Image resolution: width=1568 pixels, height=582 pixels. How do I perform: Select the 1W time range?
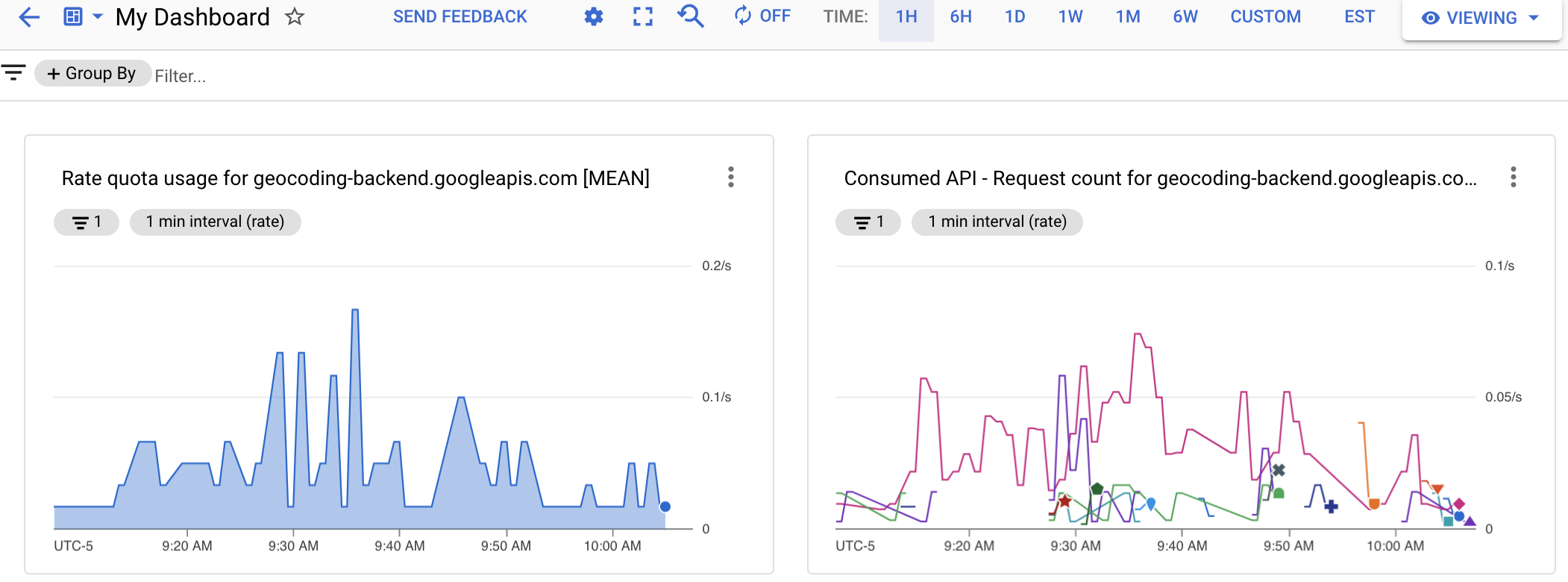click(1070, 16)
